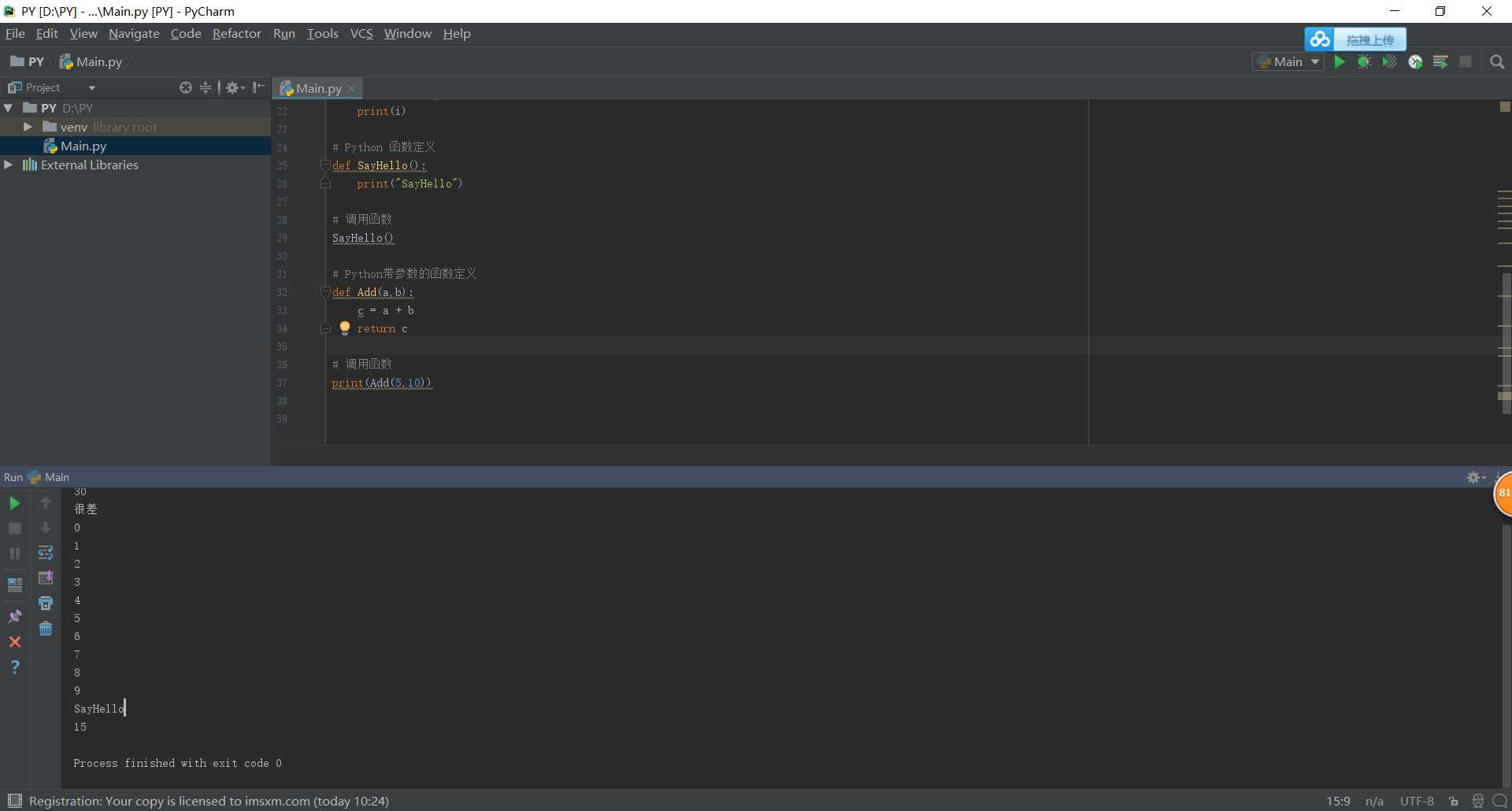Run Main with coverage
The width and height of the screenshot is (1512, 811).
coord(1390,62)
